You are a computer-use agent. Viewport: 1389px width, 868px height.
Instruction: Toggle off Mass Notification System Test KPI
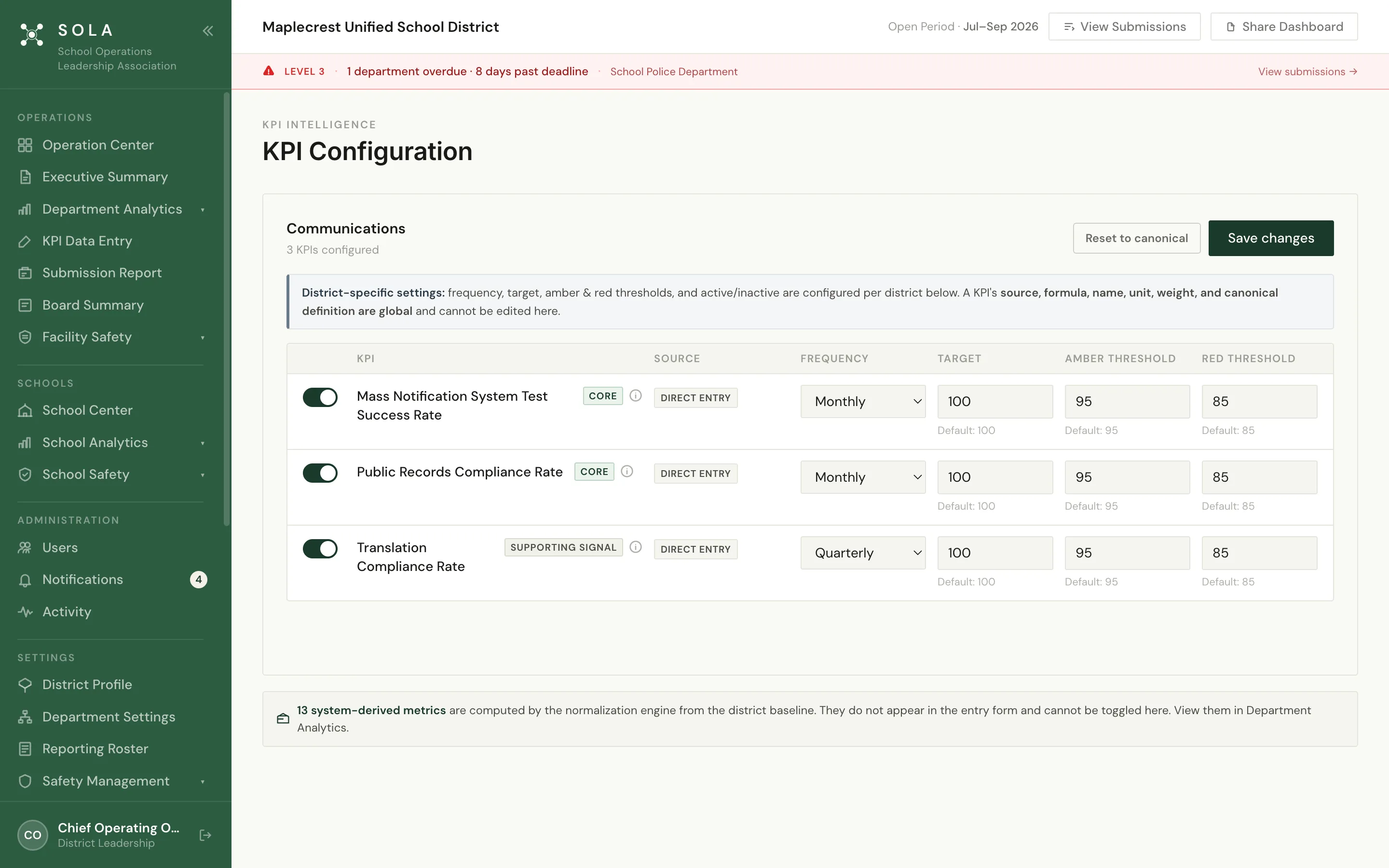(x=320, y=397)
